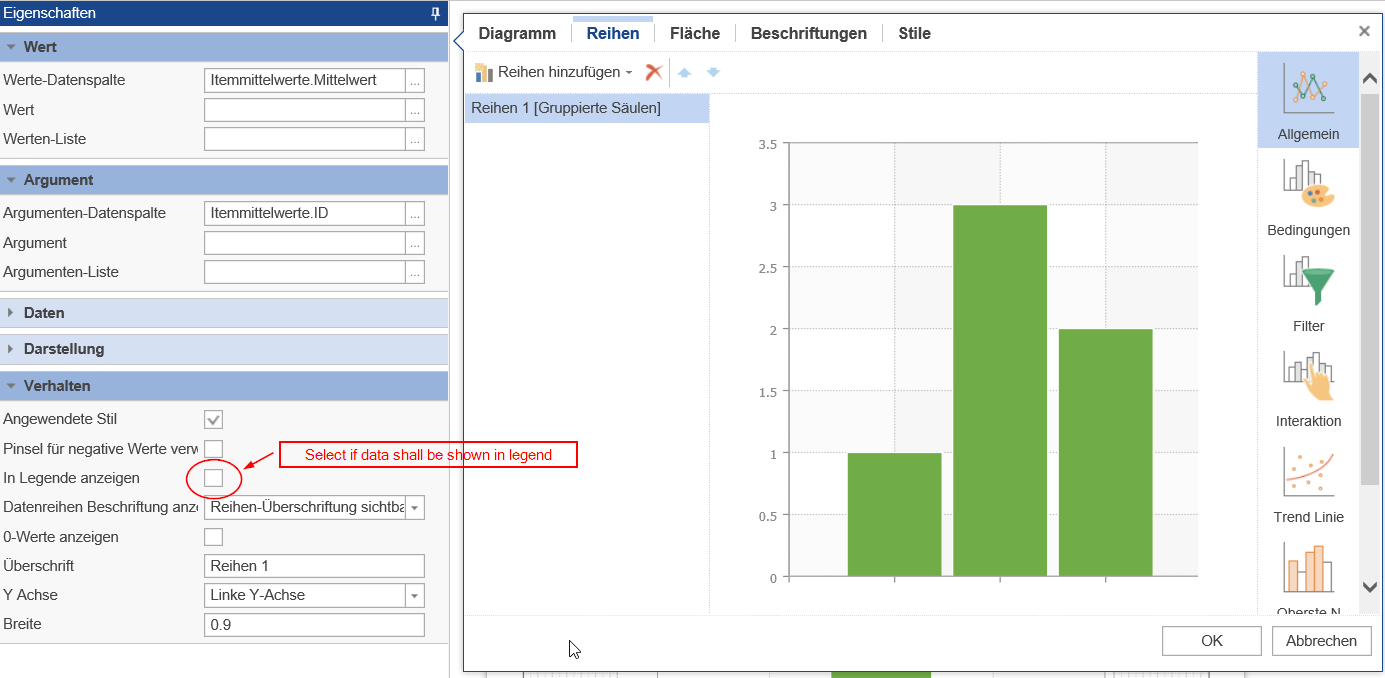Click the Werte-Datenspalte input field
The height and width of the screenshot is (678, 1385).
[x=305, y=80]
